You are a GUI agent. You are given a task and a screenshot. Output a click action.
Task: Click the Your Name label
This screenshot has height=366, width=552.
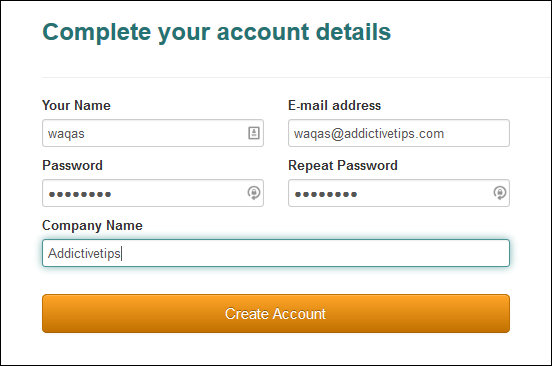(x=76, y=105)
